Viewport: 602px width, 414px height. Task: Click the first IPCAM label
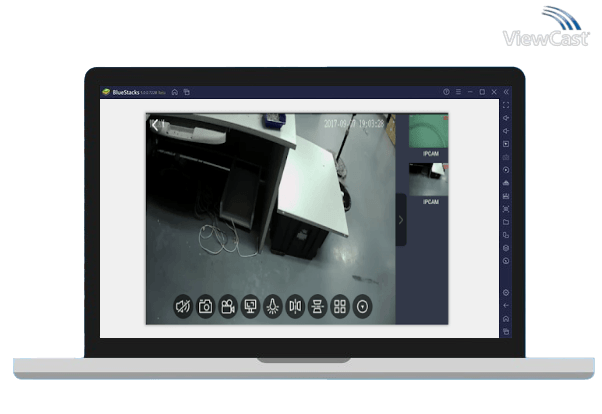(x=430, y=154)
